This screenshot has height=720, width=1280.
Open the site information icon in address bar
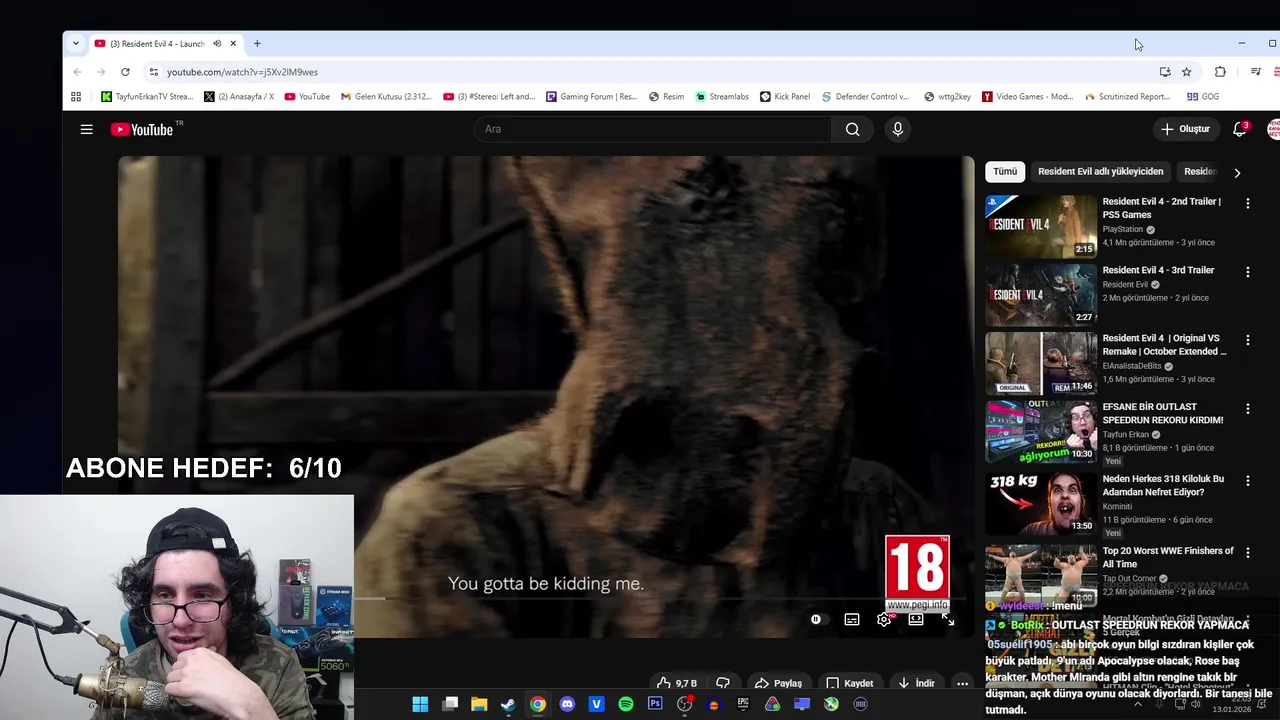tap(153, 72)
